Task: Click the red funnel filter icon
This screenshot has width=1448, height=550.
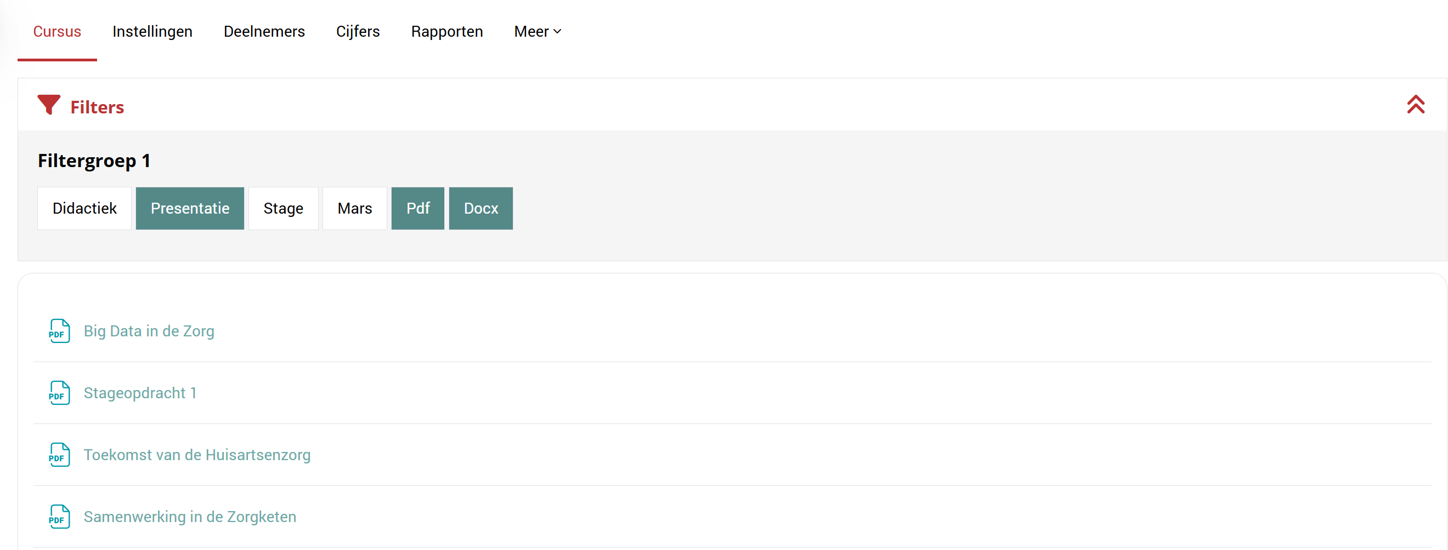Action: (x=49, y=106)
